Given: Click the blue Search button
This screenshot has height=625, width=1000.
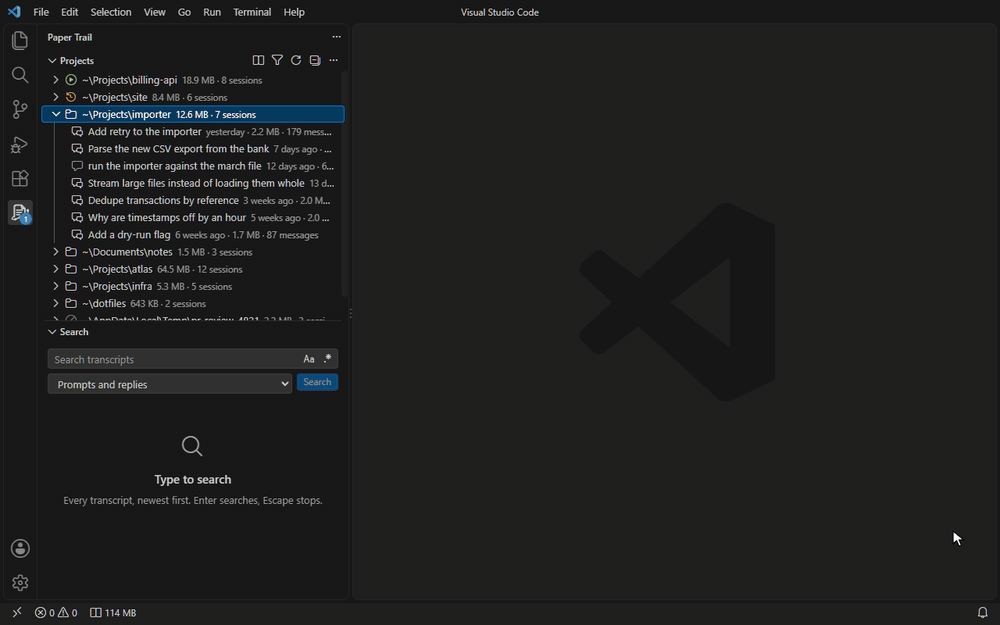Looking at the screenshot, I should click(x=317, y=382).
